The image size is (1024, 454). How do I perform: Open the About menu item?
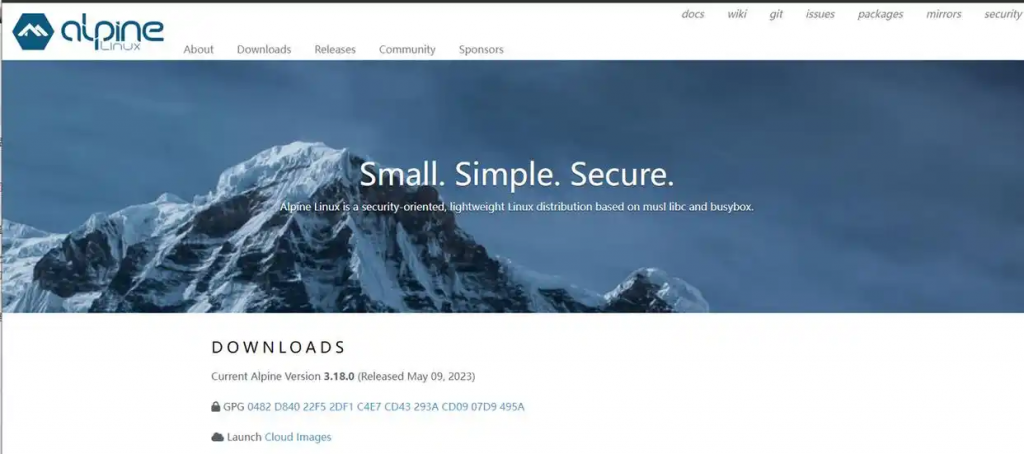point(199,49)
